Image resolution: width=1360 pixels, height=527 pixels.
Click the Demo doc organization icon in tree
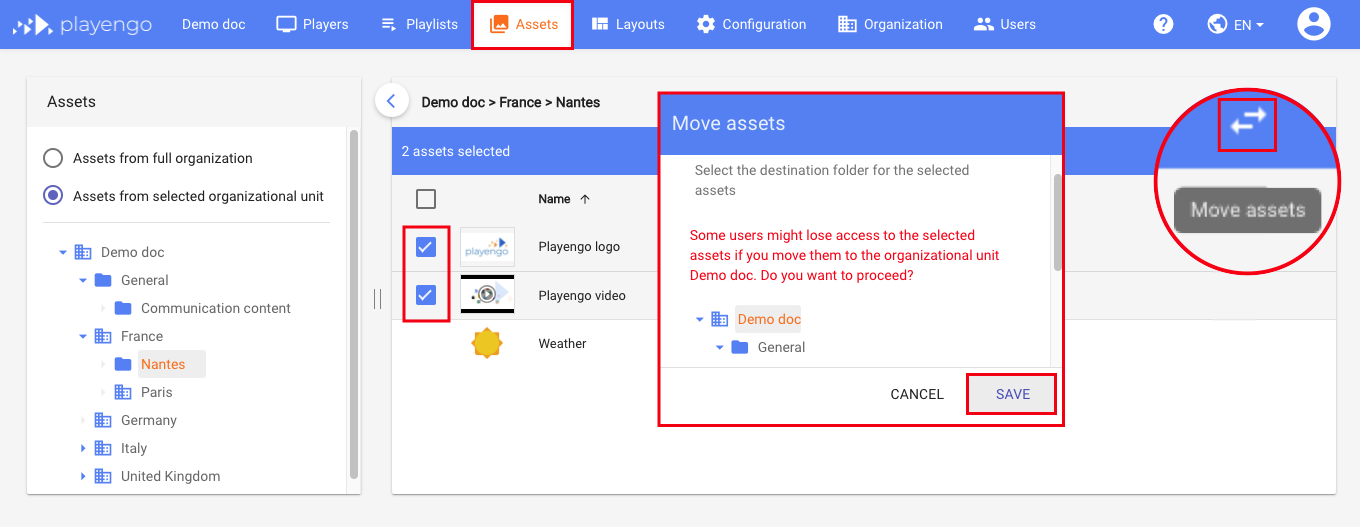pyautogui.click(x=83, y=252)
